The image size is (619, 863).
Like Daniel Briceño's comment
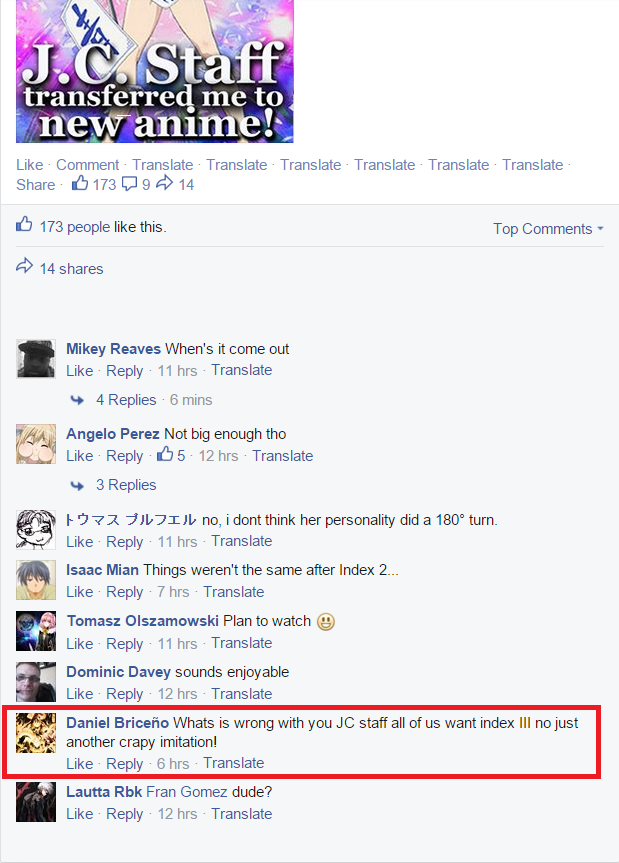[x=80, y=763]
